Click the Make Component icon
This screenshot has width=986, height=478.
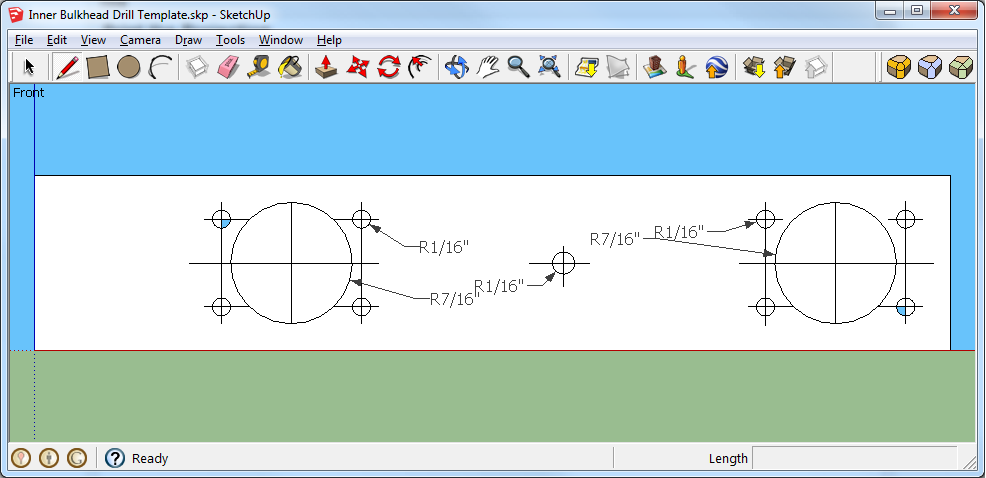coord(197,67)
